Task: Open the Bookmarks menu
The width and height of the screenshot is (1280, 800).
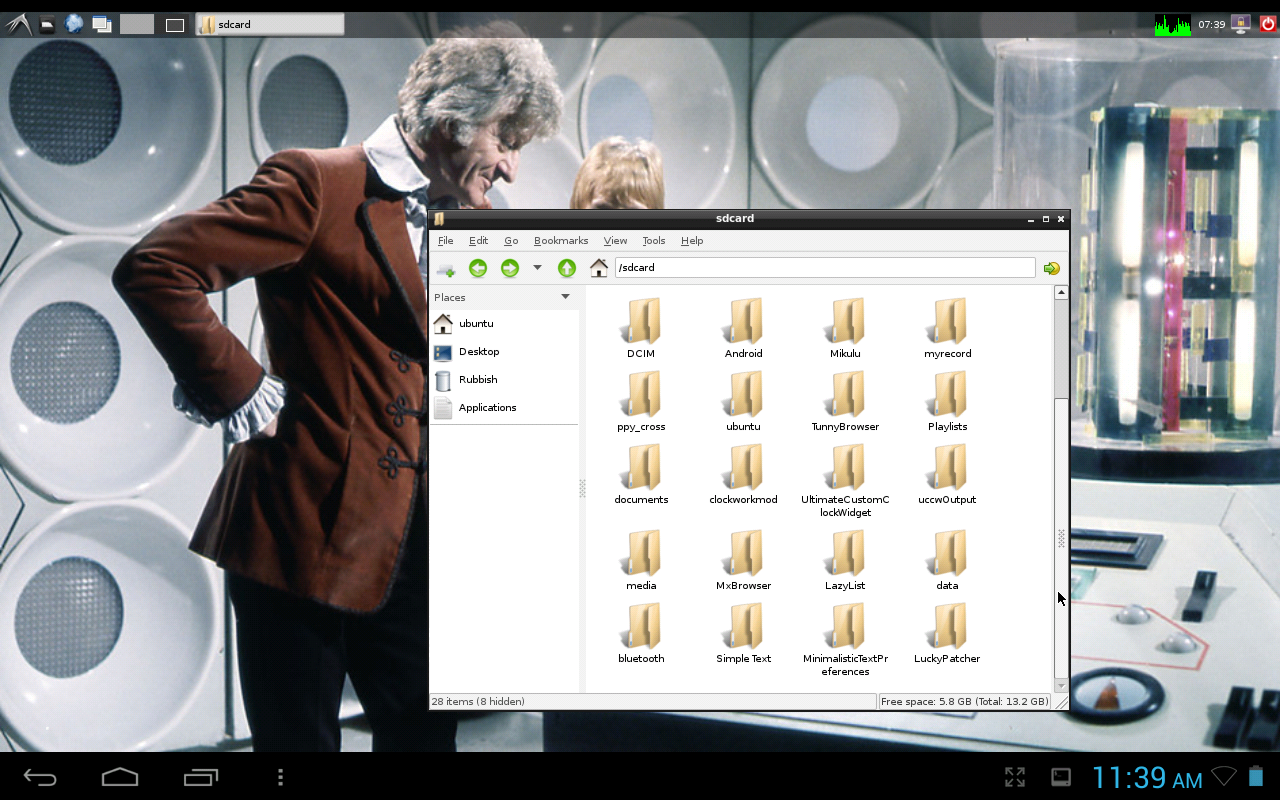Action: [561, 240]
